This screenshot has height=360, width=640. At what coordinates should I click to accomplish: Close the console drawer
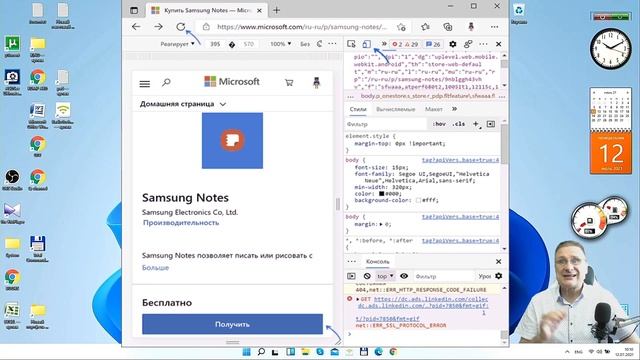[x=498, y=262]
